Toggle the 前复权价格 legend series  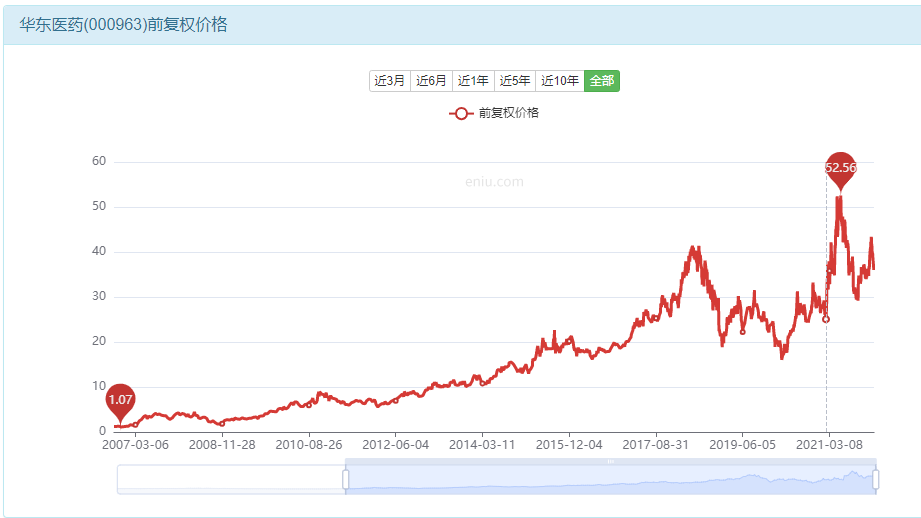click(x=494, y=113)
